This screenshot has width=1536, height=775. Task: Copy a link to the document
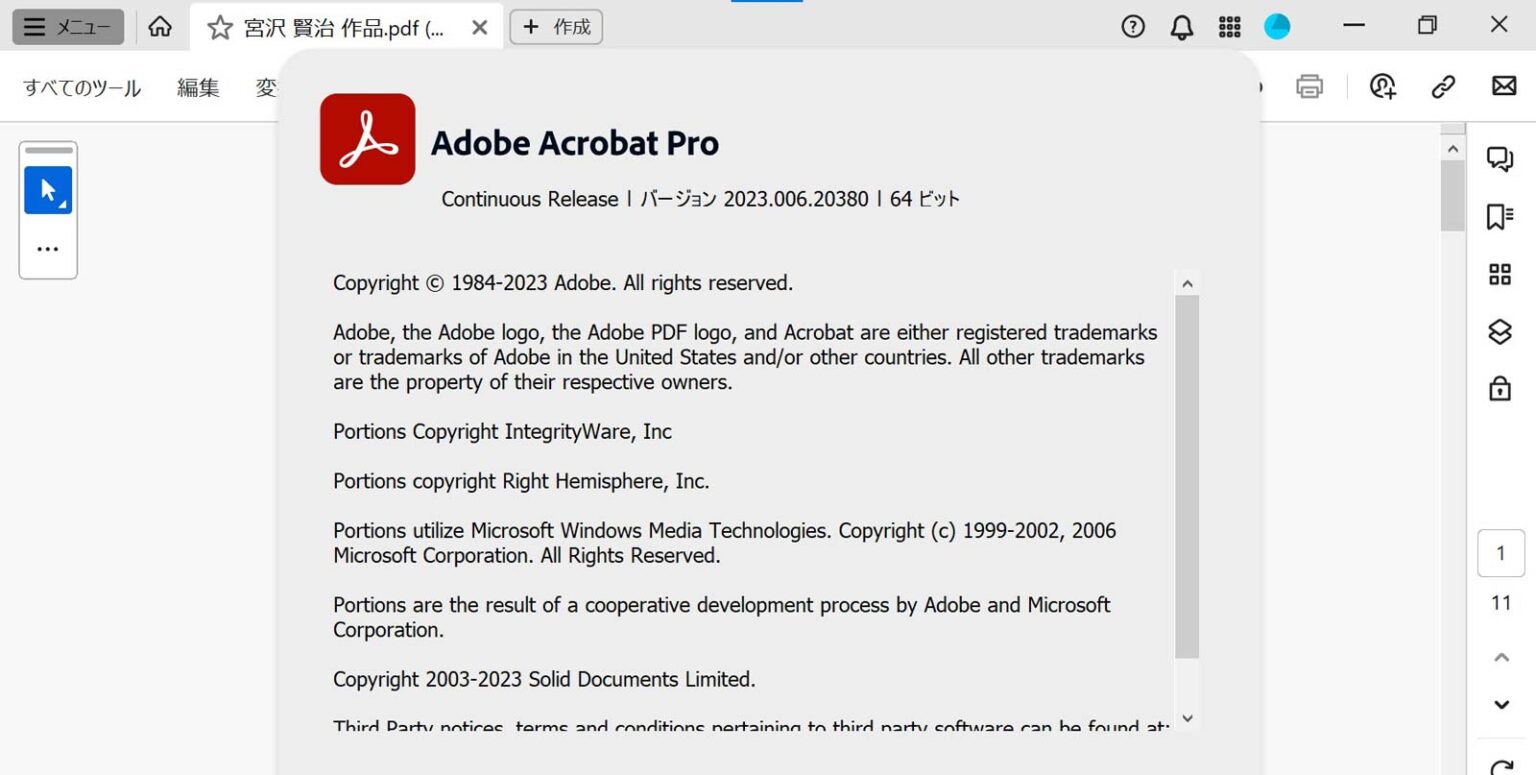(x=1443, y=87)
